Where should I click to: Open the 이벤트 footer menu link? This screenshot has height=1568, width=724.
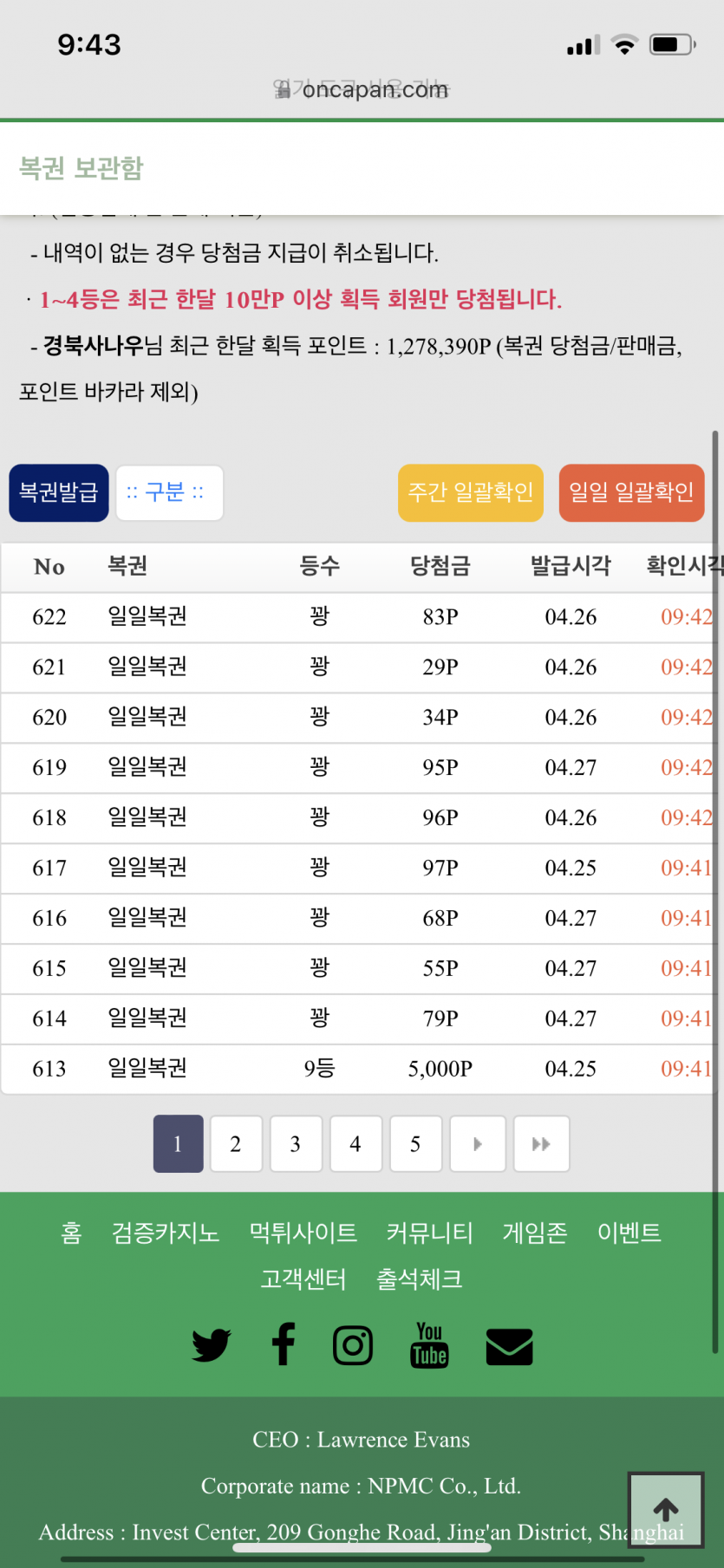point(629,1233)
